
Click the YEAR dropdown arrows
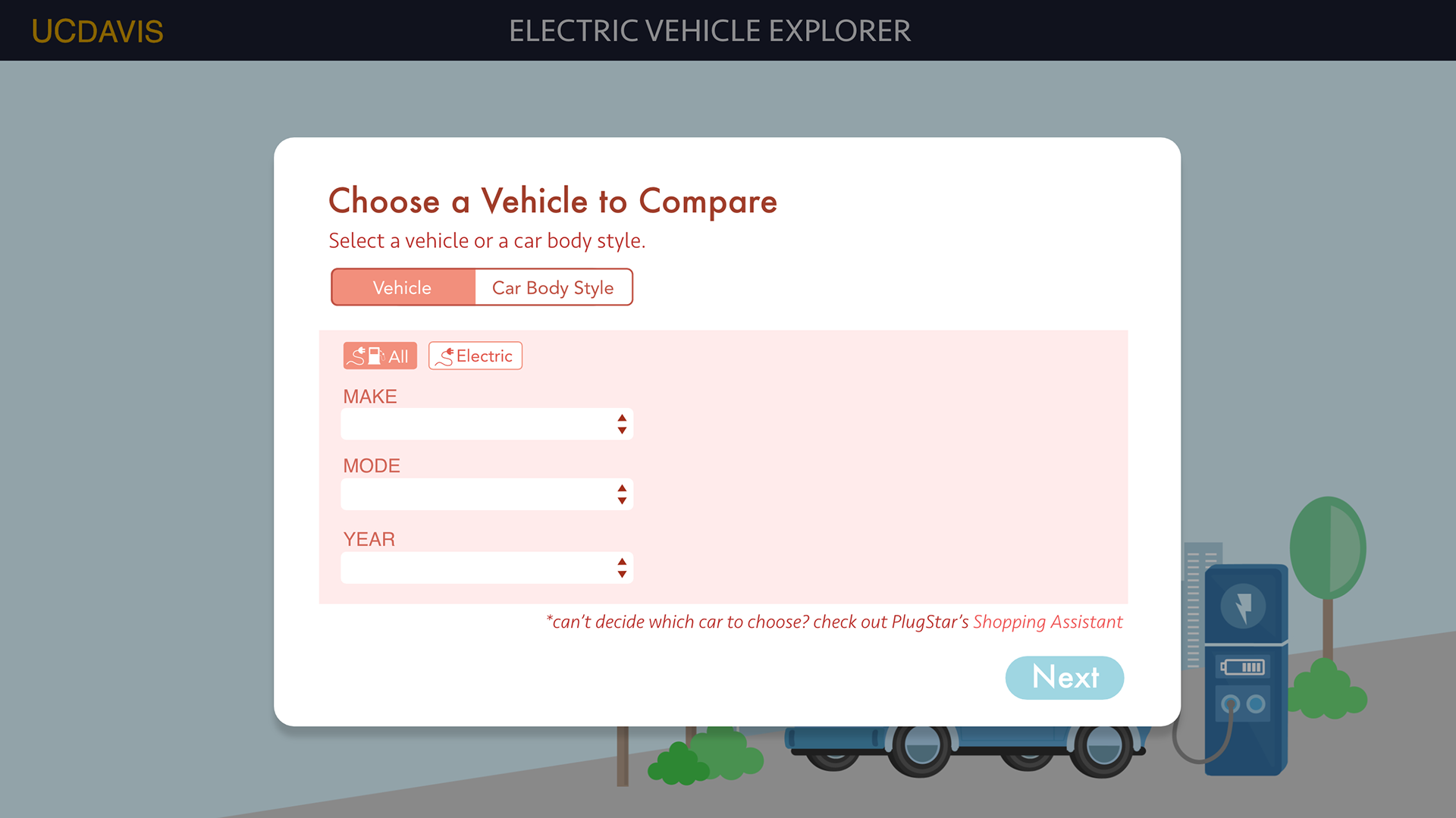pos(622,568)
